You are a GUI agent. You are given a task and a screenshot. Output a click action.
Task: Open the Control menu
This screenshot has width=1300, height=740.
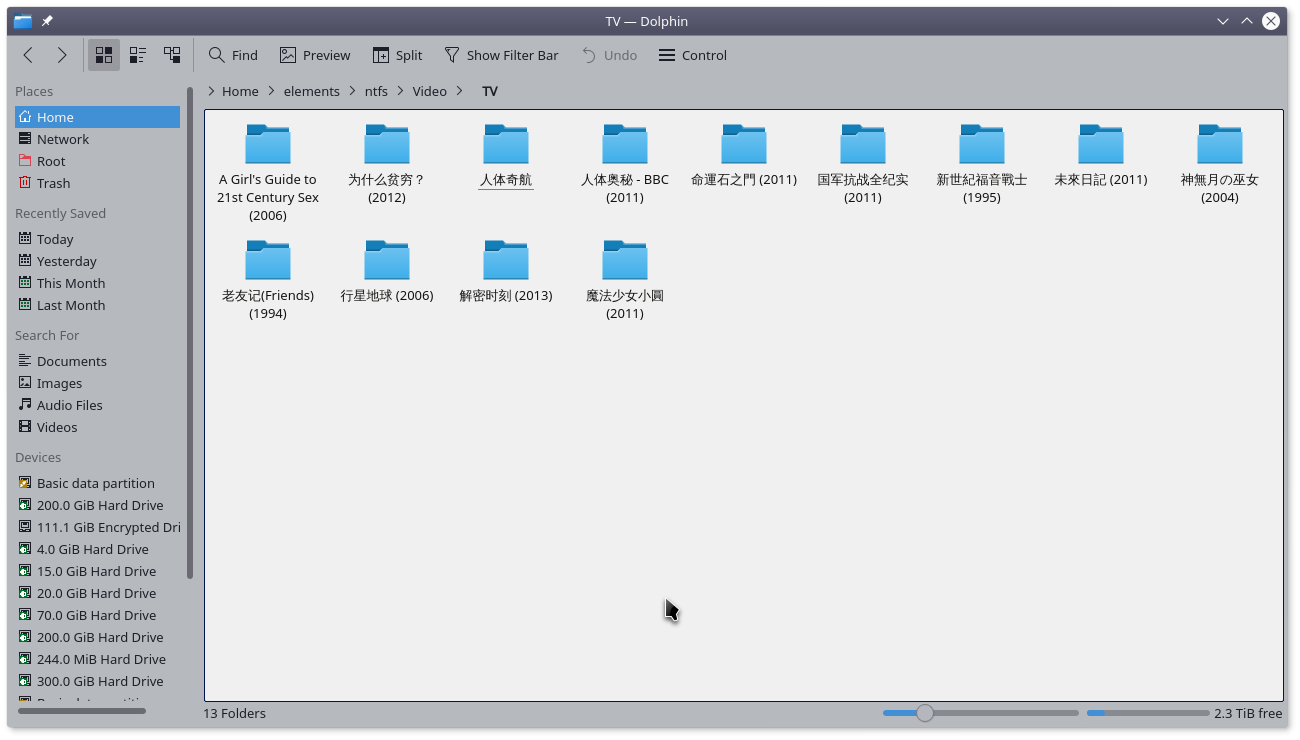pyautogui.click(x=693, y=55)
